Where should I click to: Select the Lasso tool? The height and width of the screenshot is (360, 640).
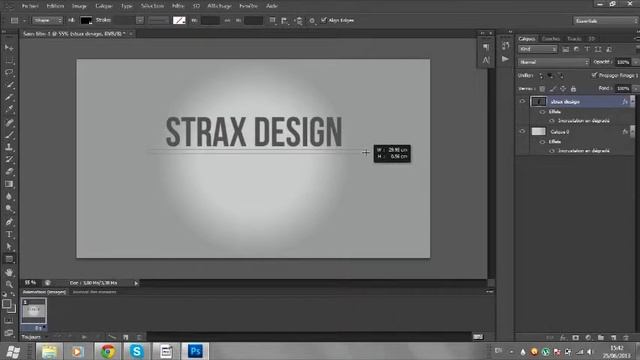coord(9,73)
